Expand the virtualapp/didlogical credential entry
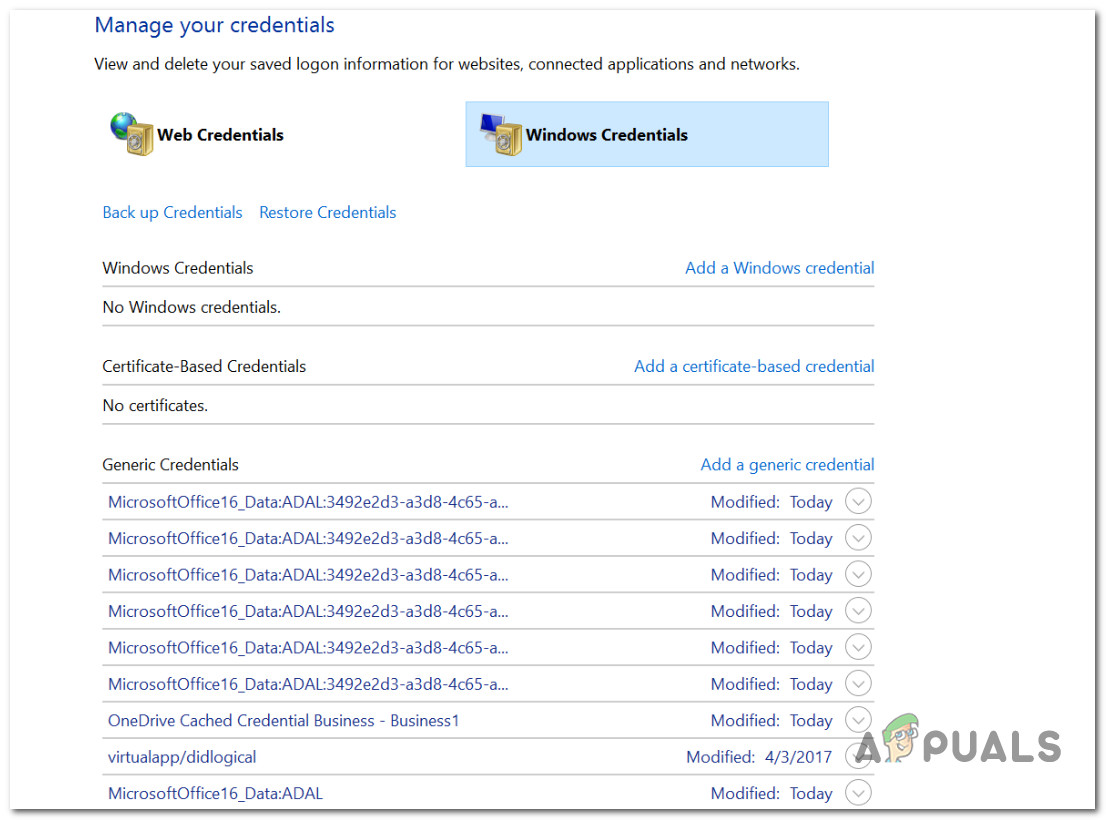Screen dimensions: 1106x820 pos(858,756)
